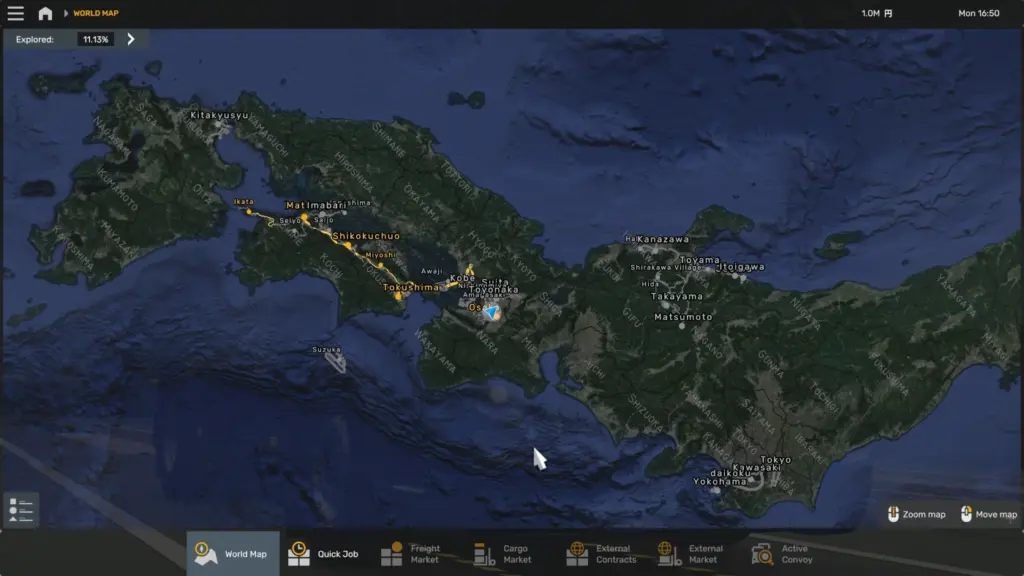
Task: Select Ikata town label
Action: click(244, 202)
